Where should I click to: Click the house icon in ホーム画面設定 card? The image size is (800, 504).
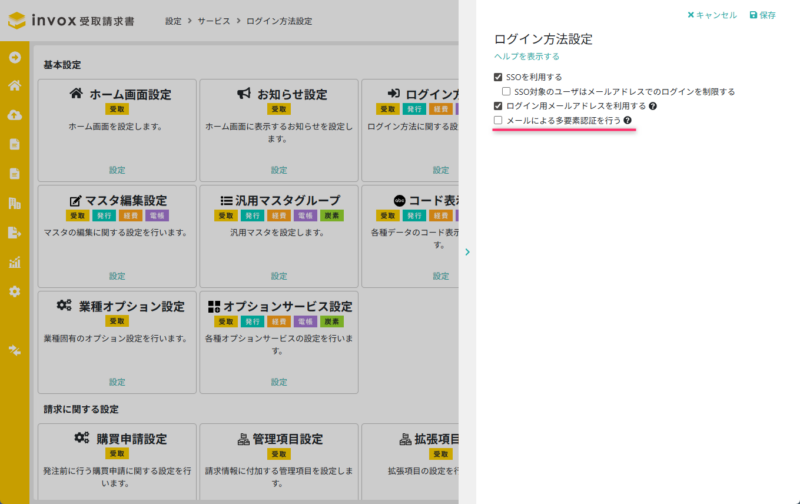[x=76, y=93]
